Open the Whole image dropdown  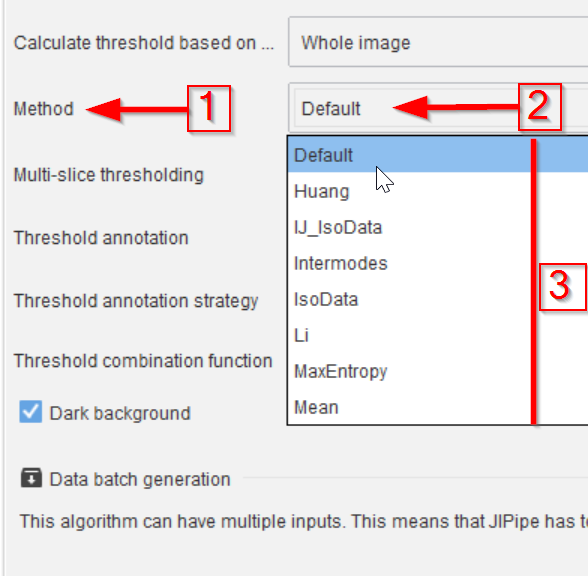tap(438, 42)
